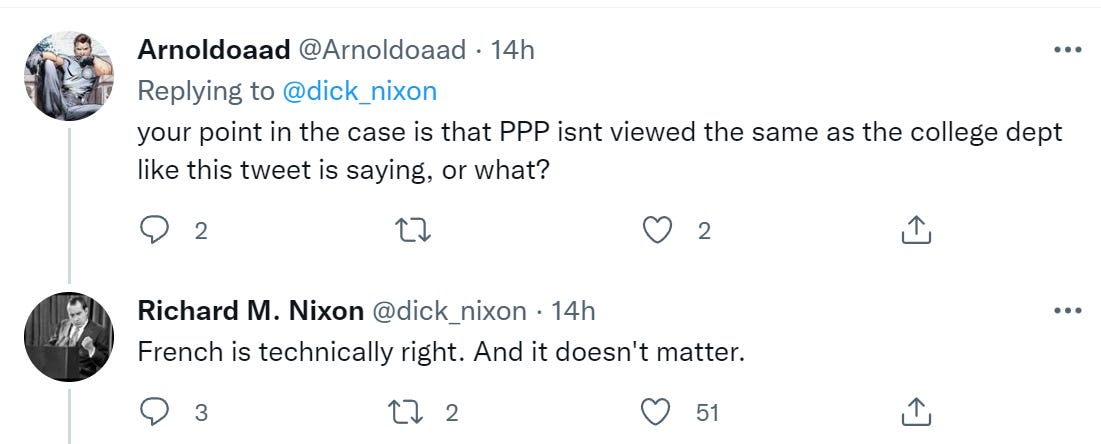Open Richard M. Nixon's profile name
The height and width of the screenshot is (444, 1101).
[x=251, y=311]
